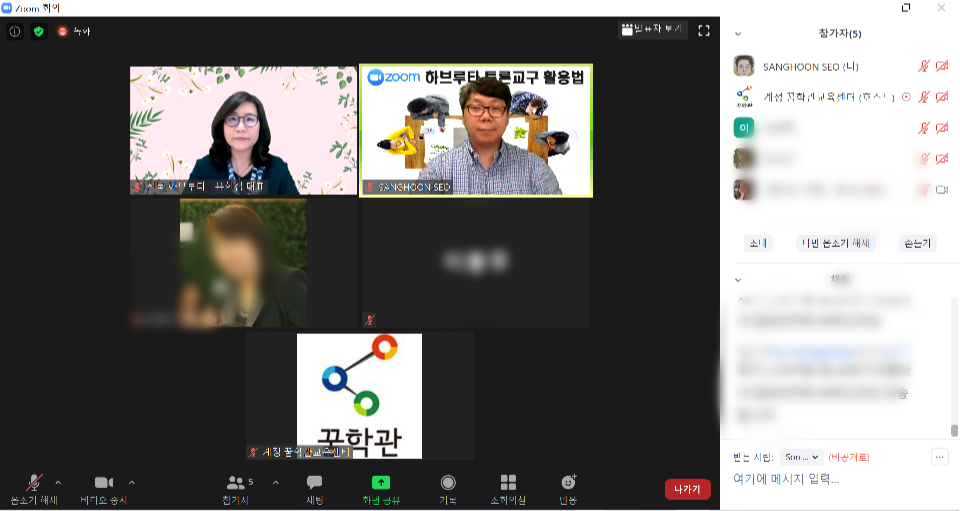
Task: Collapse the chat panel chevron
Action: pos(738,280)
